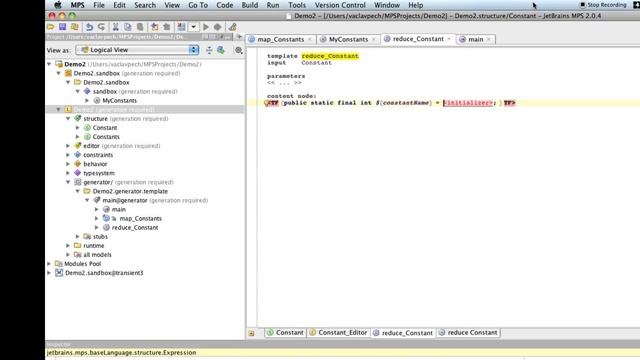
Task: Click the Debug toolbar icon
Action: pyautogui.click(x=218, y=27)
